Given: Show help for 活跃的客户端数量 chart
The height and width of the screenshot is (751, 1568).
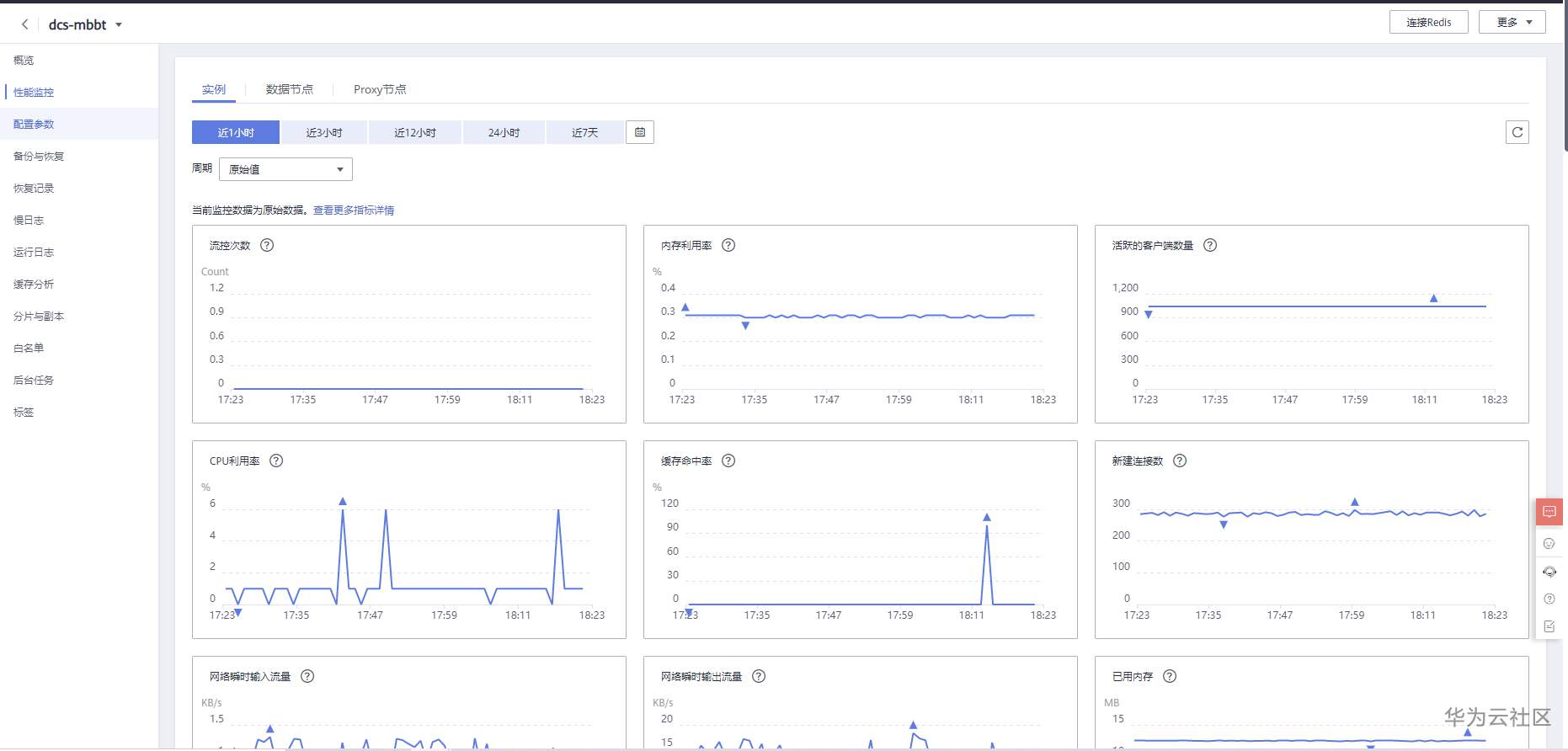Looking at the screenshot, I should pos(1210,245).
